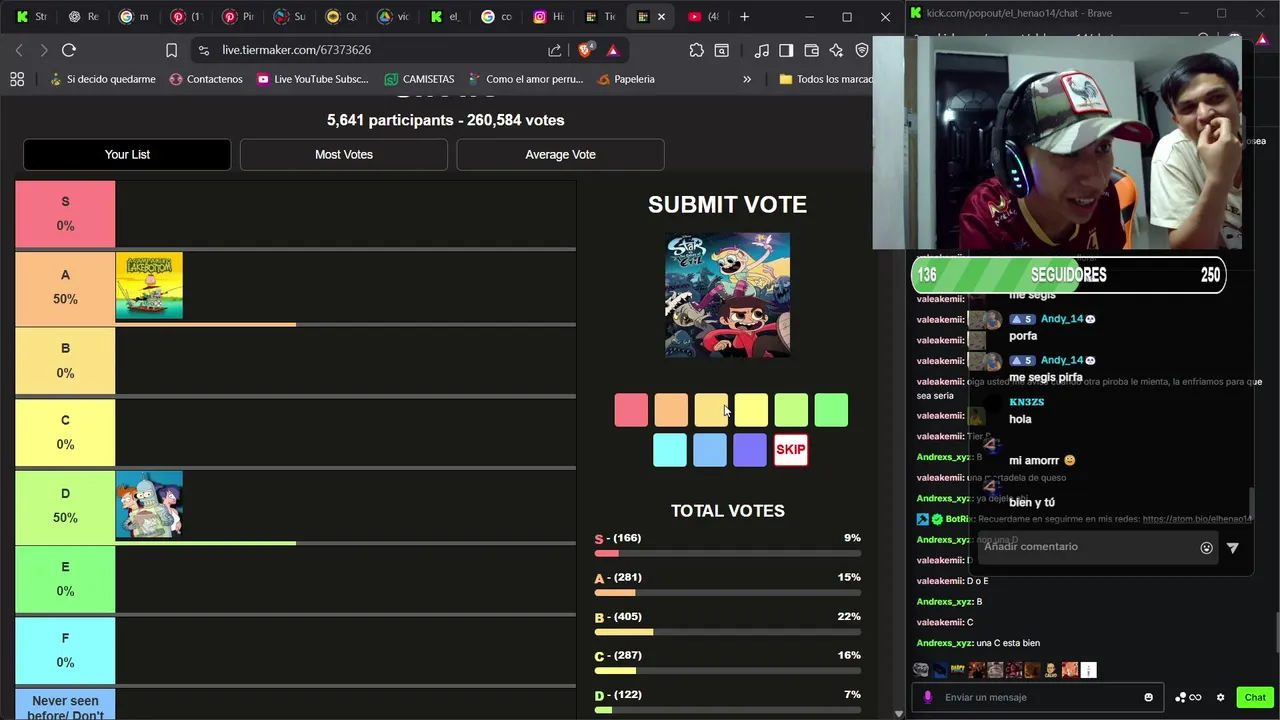
Task: Toggle the browser sidebar panel icon
Action: click(786, 50)
